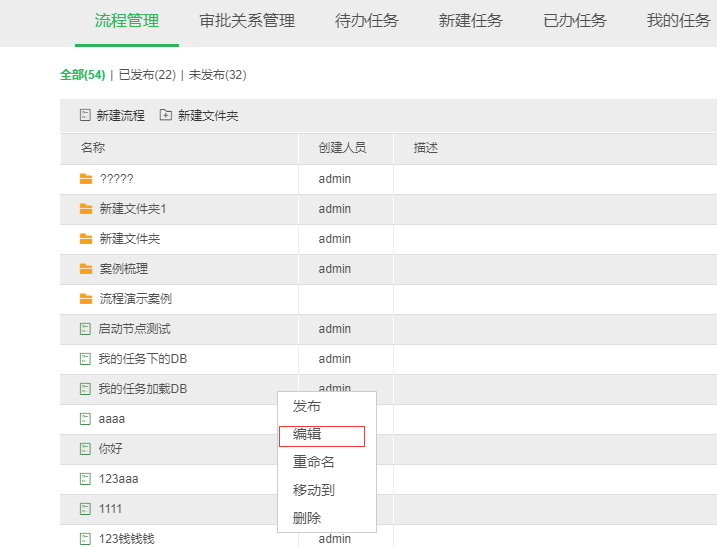The height and width of the screenshot is (547, 717).
Task: Choose 移动到 in the context menu
Action: point(313,490)
